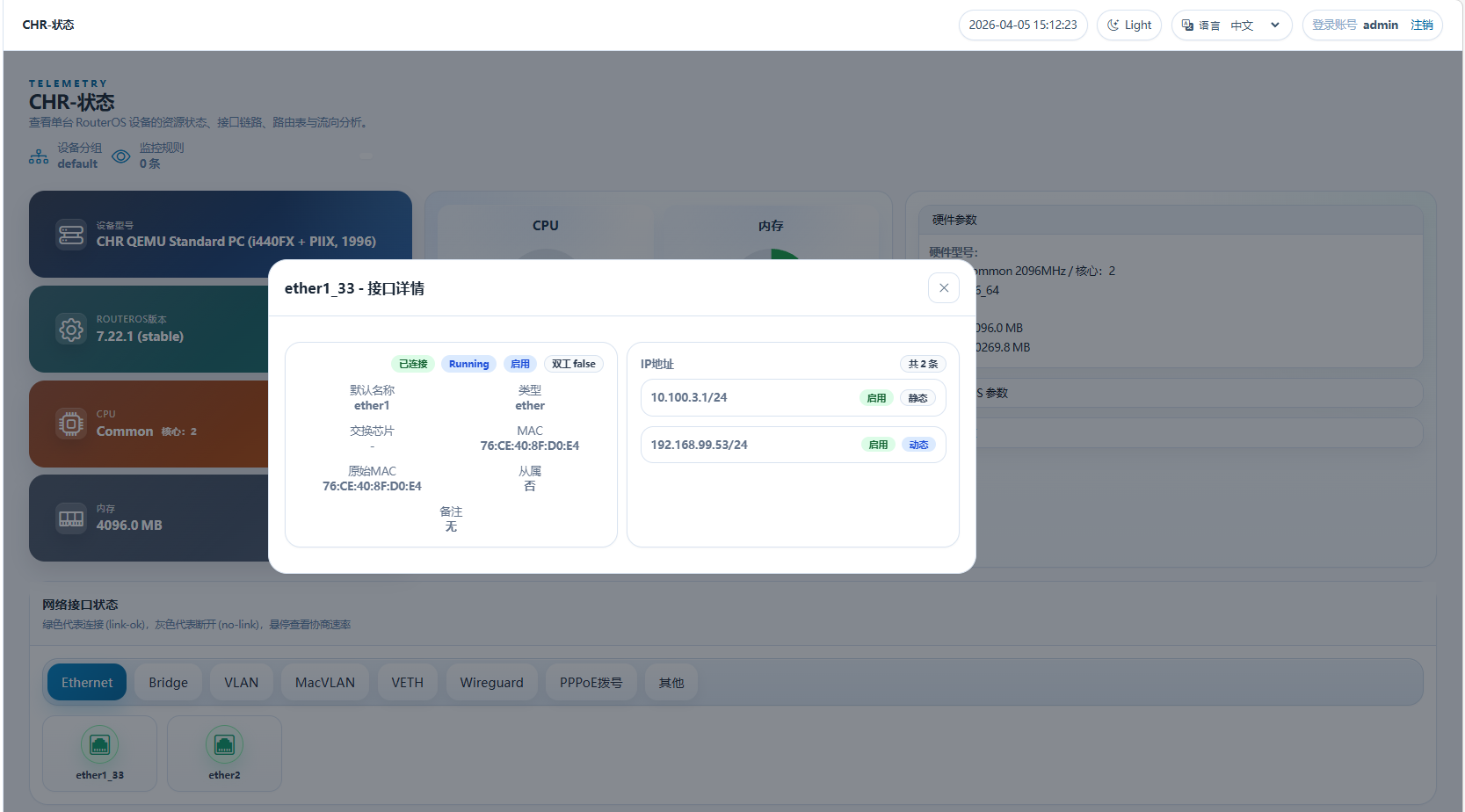Image resolution: width=1465 pixels, height=812 pixels.
Task: Click the CPU chip icon
Action: click(x=71, y=424)
